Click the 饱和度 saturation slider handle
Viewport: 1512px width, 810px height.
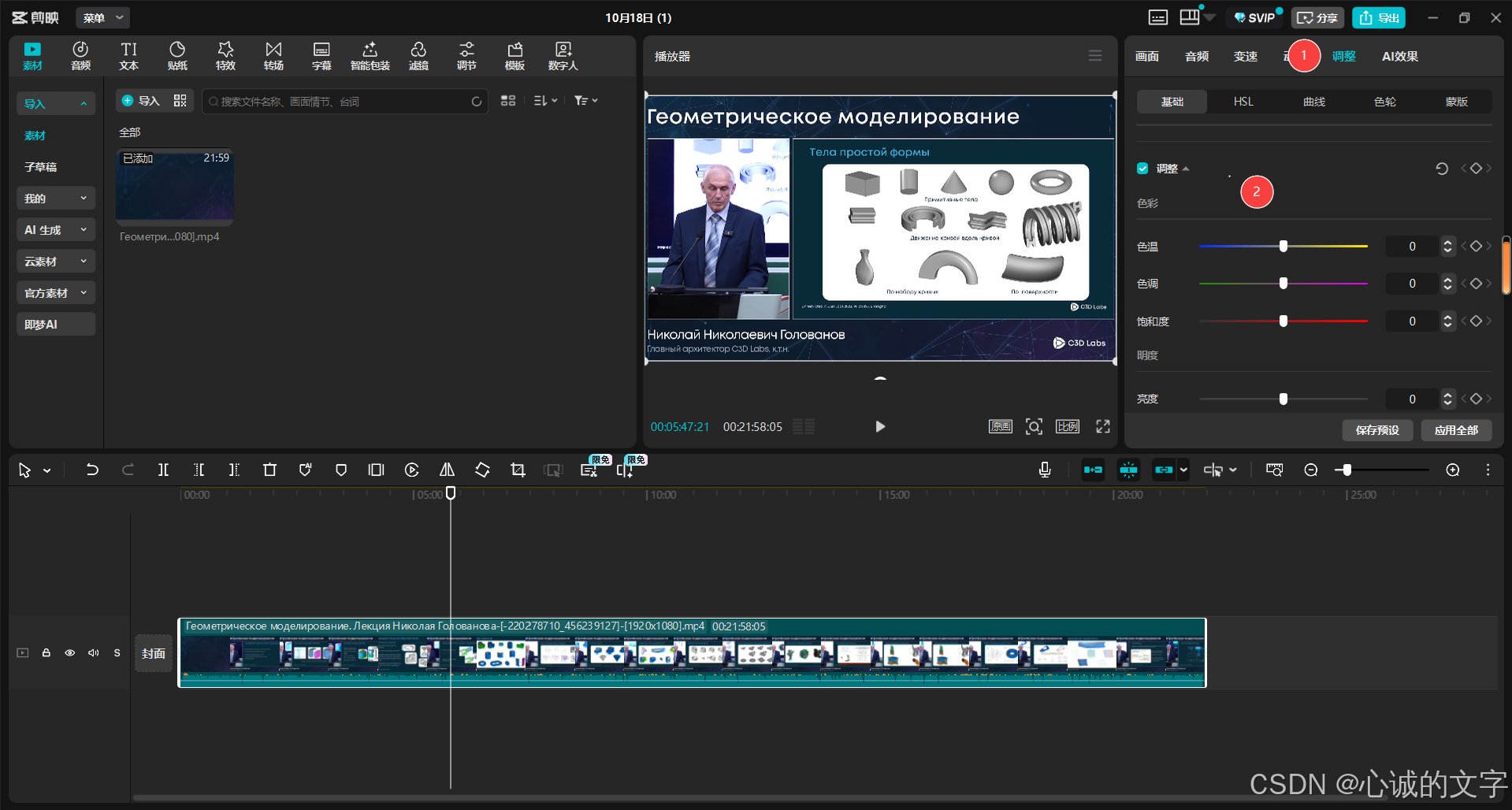[x=1284, y=321]
